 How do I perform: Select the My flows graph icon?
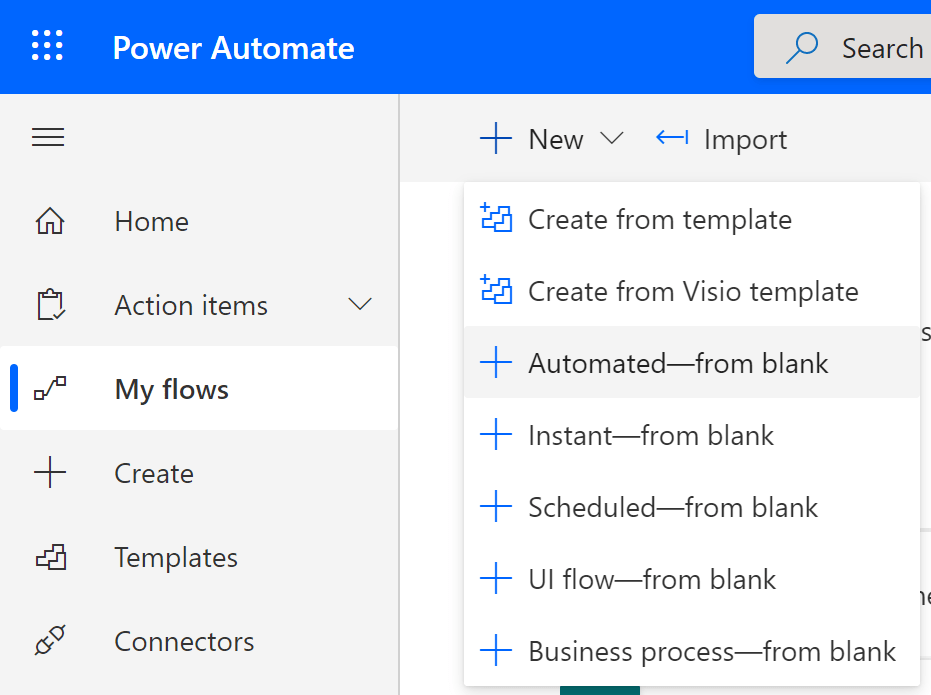pos(48,389)
